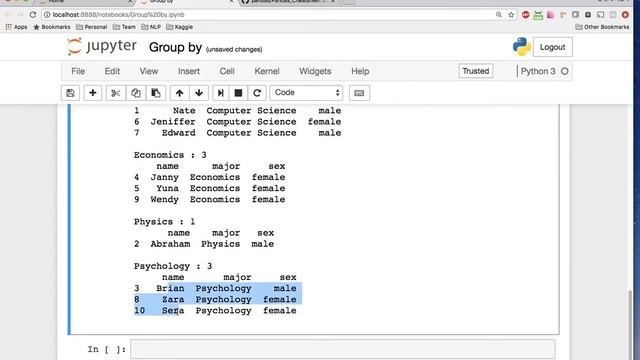
Task: Click the Trusted notebook button
Action: (476, 71)
